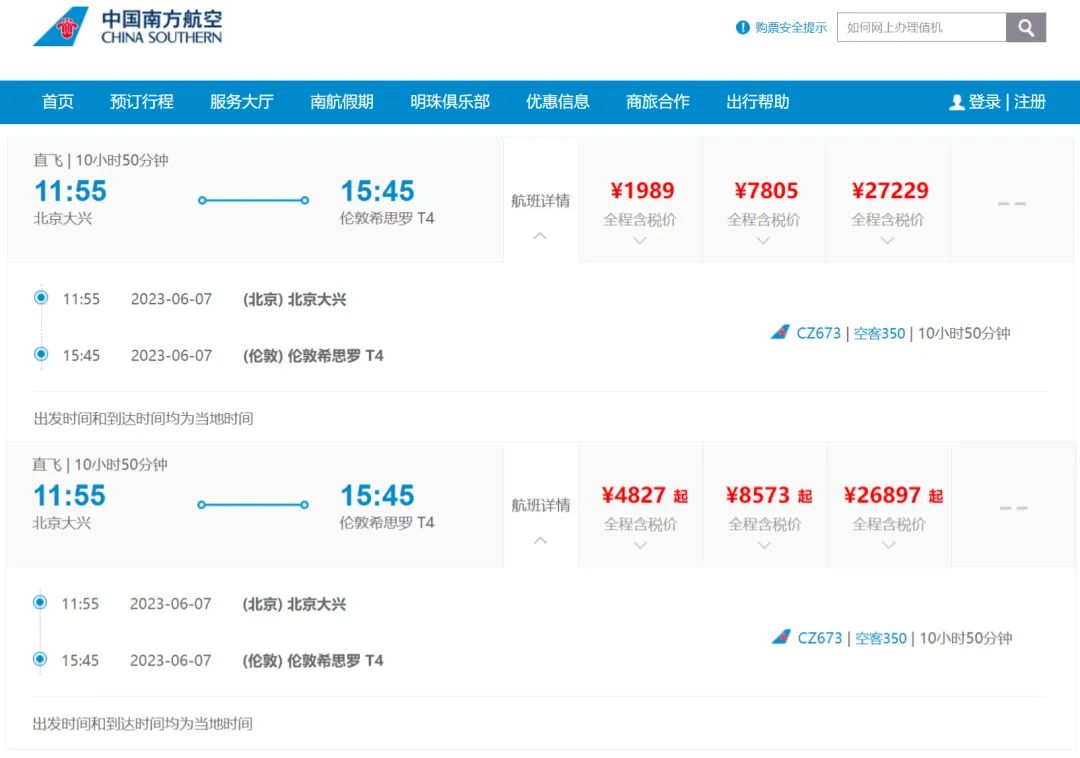Collapse second flight's 航班详情 section
Image resolution: width=1080 pixels, height=758 pixels.
click(540, 540)
